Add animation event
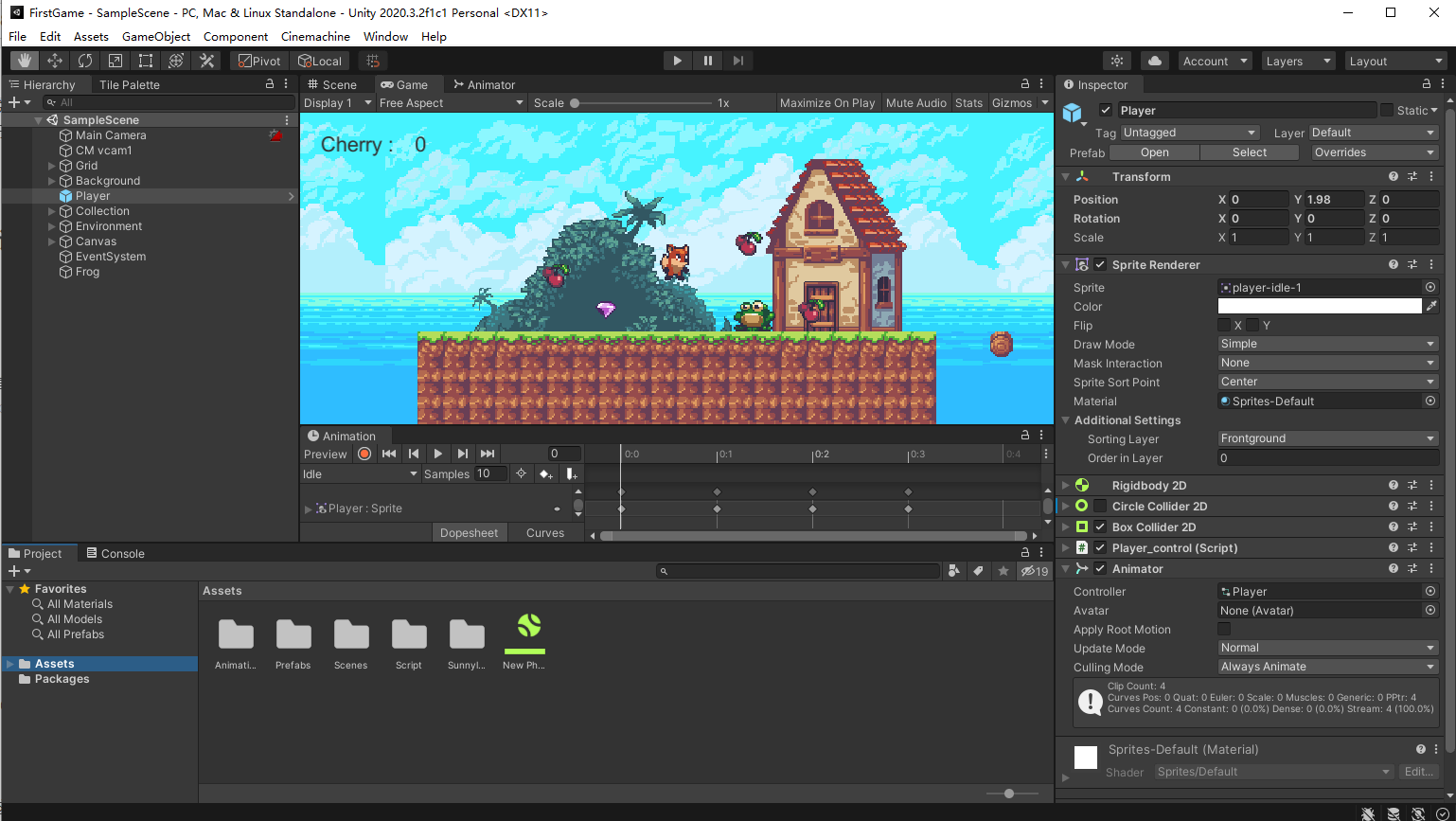This screenshot has height=821, width=1456. 571,473
